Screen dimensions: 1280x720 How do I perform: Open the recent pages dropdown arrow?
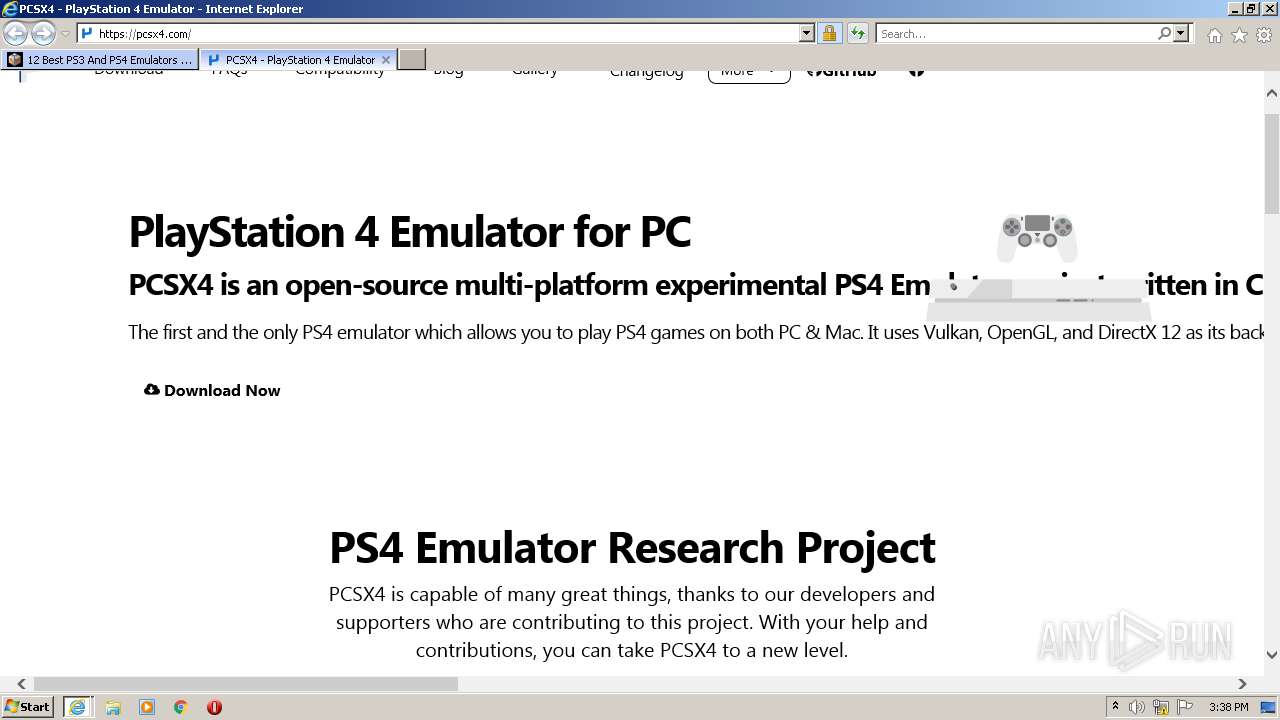[x=65, y=34]
